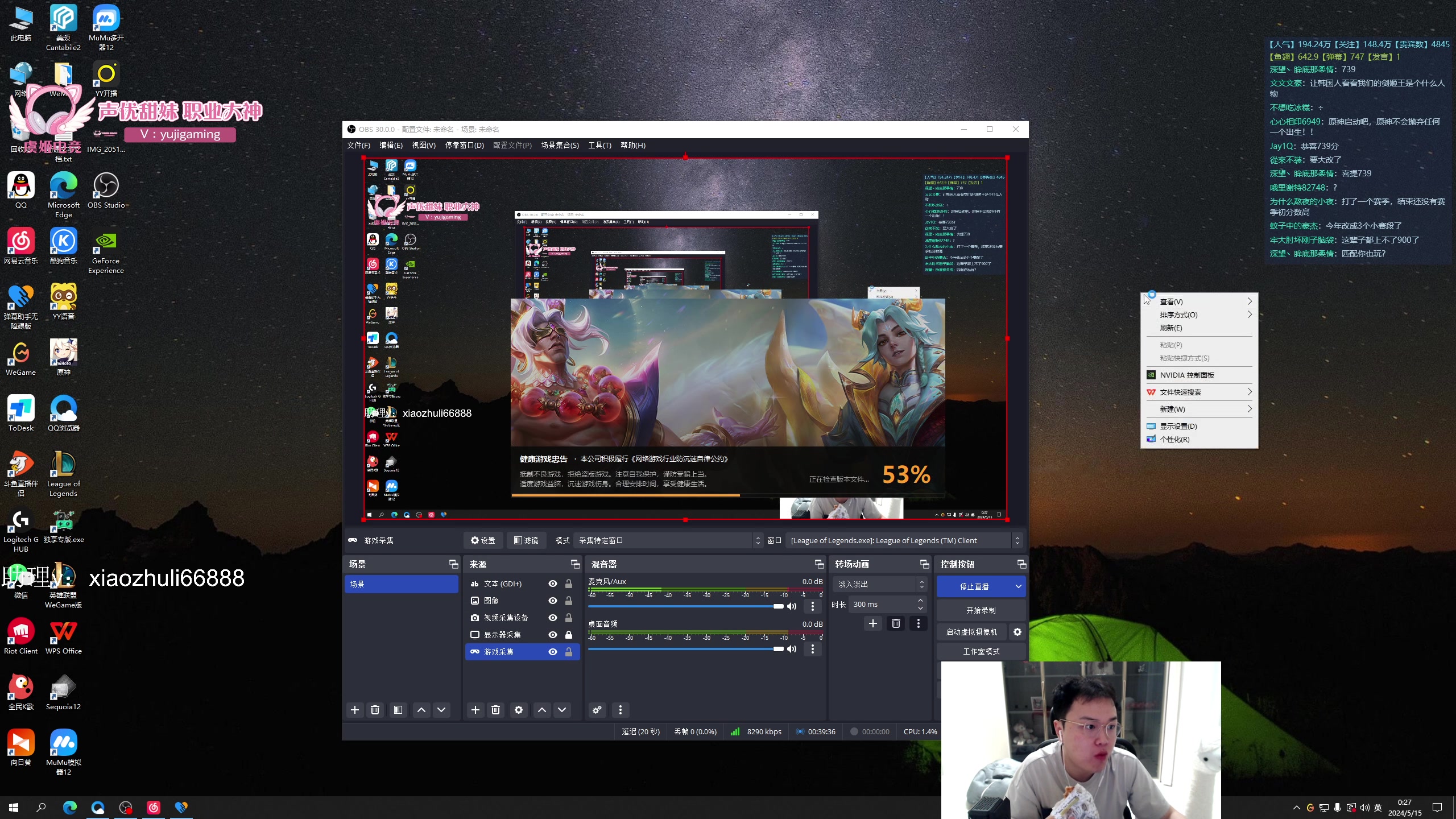This screenshot has width=1456, height=819.
Task: Open the 停靠窗口(D) menu
Action: [x=464, y=145]
